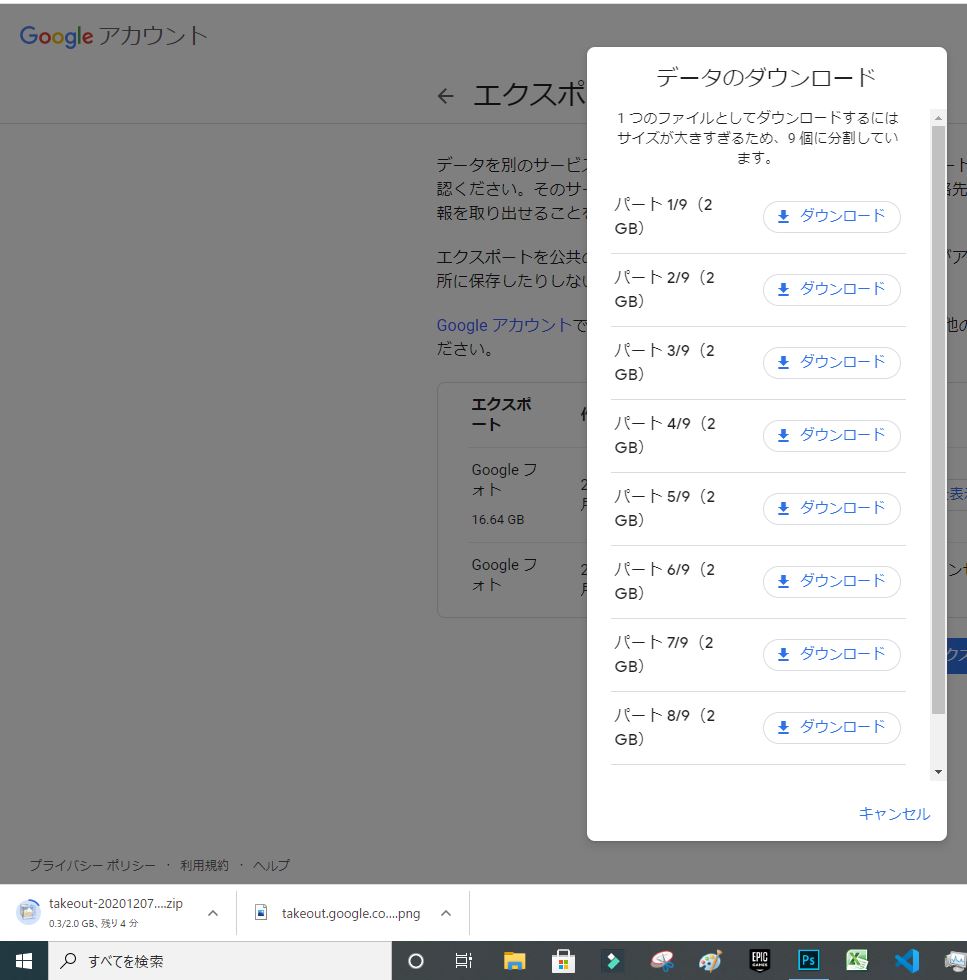Download part 4/9 of the export
The width and height of the screenshot is (967, 980).
pos(831,436)
